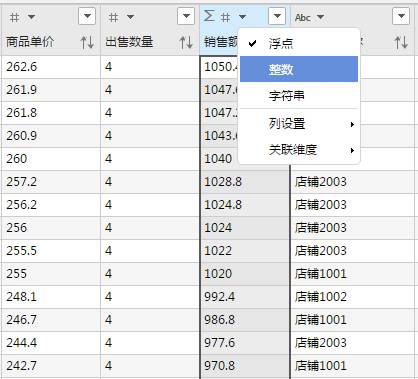Screen dimensions: 418x379
Task: Select cell with price 261.8
Action: tap(51, 113)
